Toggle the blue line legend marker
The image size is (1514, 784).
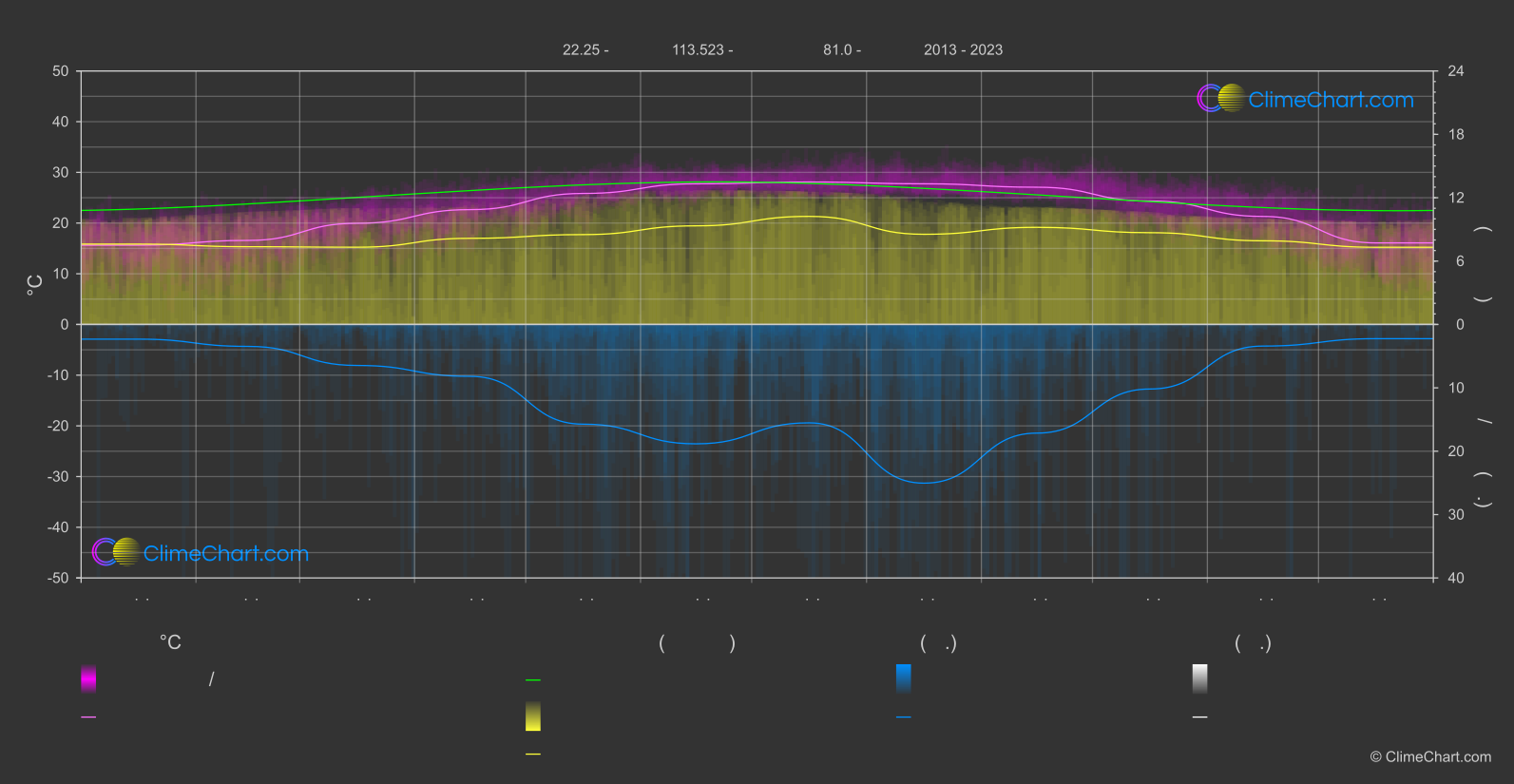coord(903,717)
